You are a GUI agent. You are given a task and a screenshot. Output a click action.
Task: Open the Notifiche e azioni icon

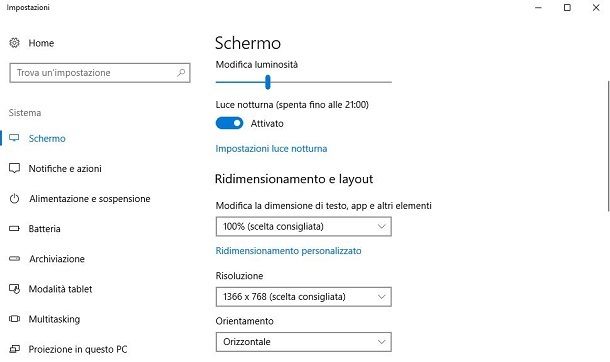coord(14,168)
